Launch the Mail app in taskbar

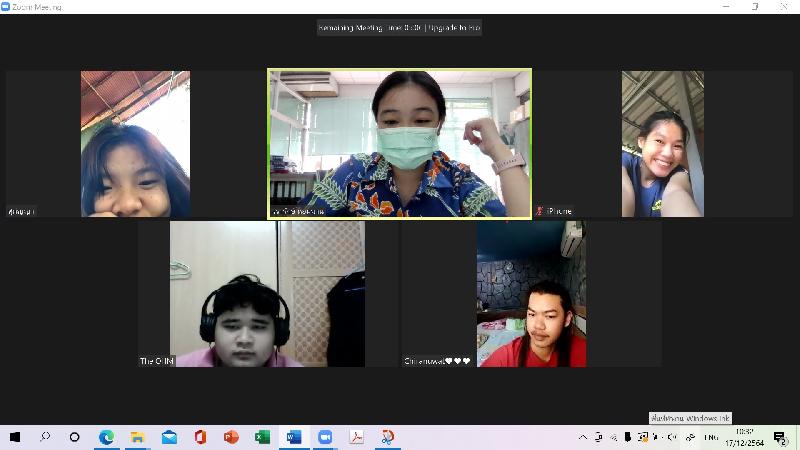169,437
